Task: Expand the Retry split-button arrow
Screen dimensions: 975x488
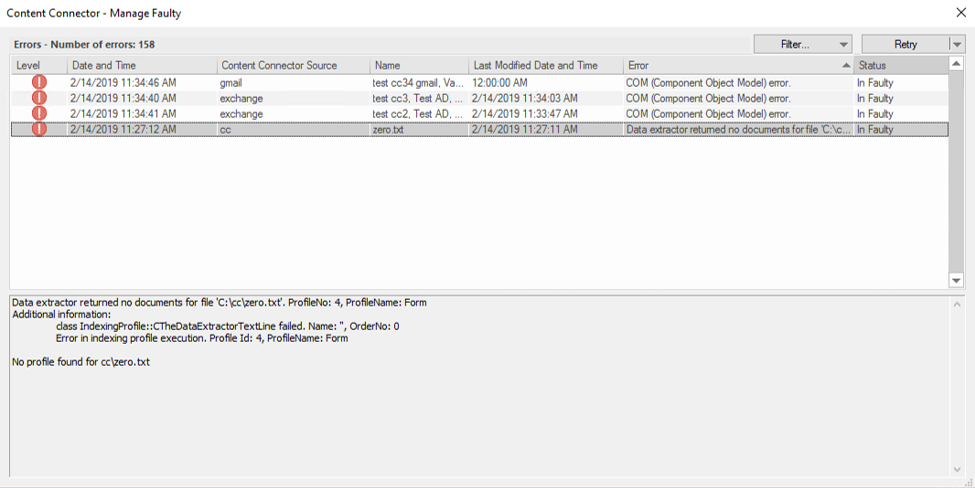Action: [957, 44]
